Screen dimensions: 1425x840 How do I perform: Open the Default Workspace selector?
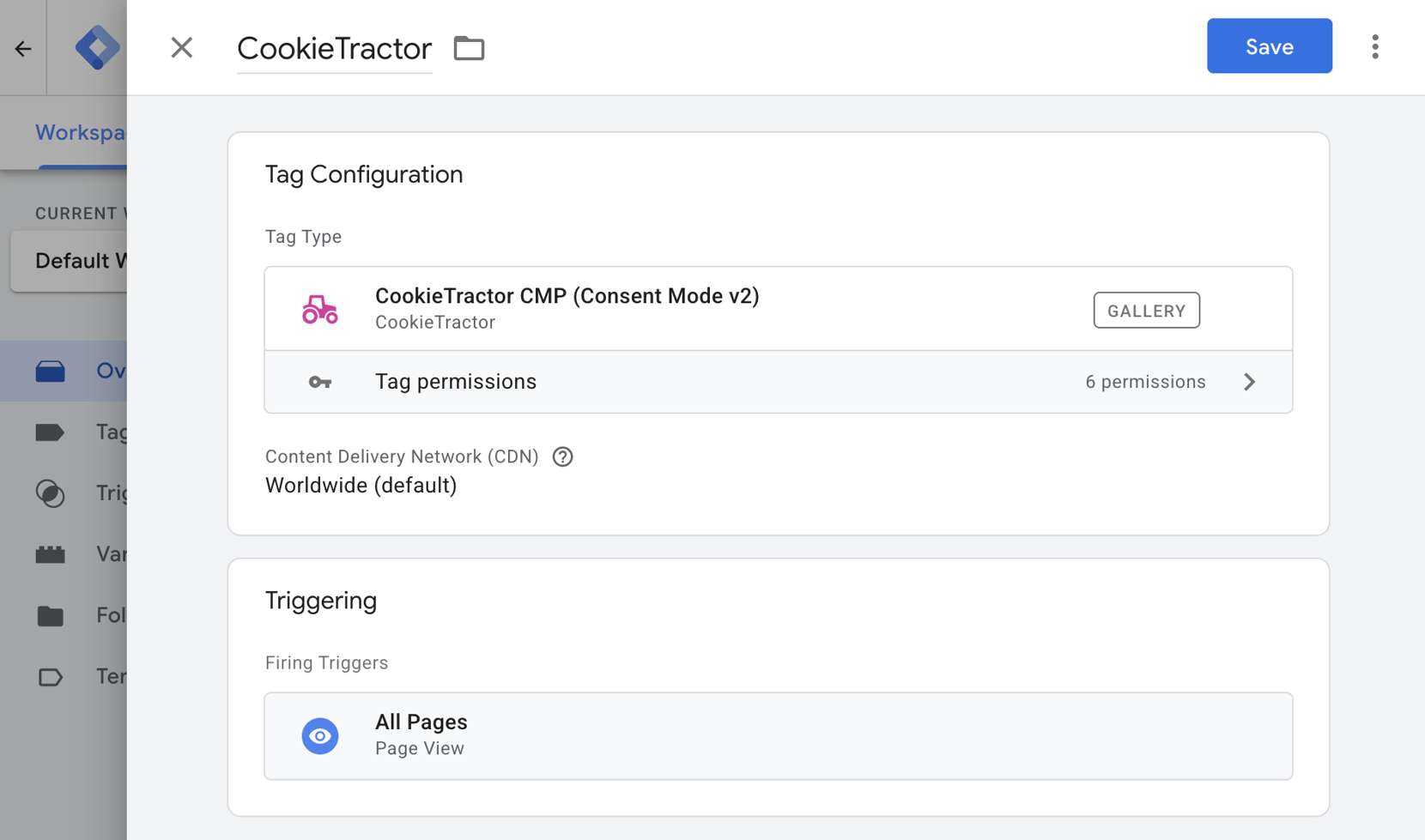click(x=70, y=261)
